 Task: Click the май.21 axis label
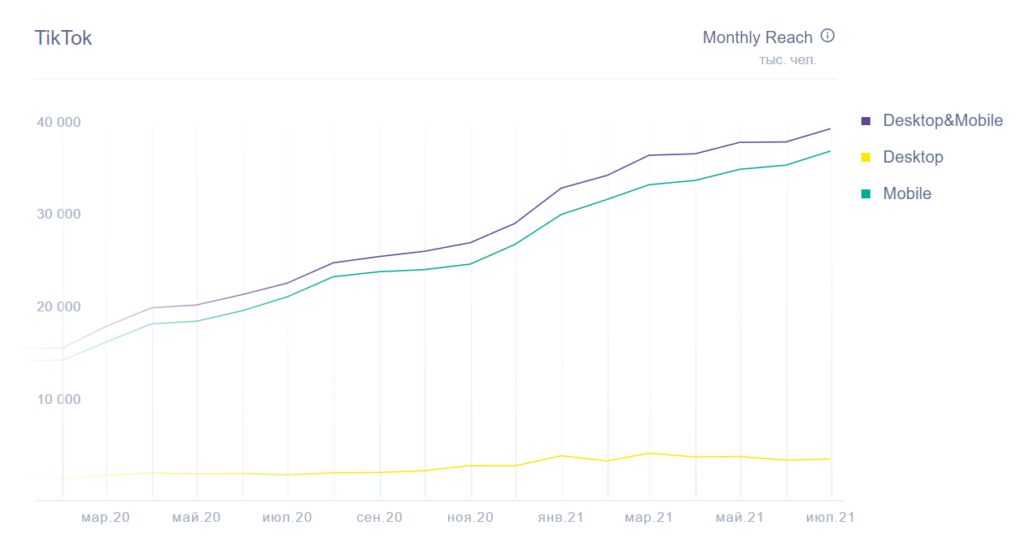coord(740,518)
